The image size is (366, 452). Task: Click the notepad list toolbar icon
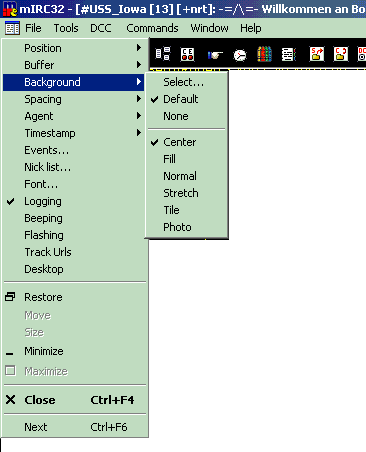pos(289,54)
